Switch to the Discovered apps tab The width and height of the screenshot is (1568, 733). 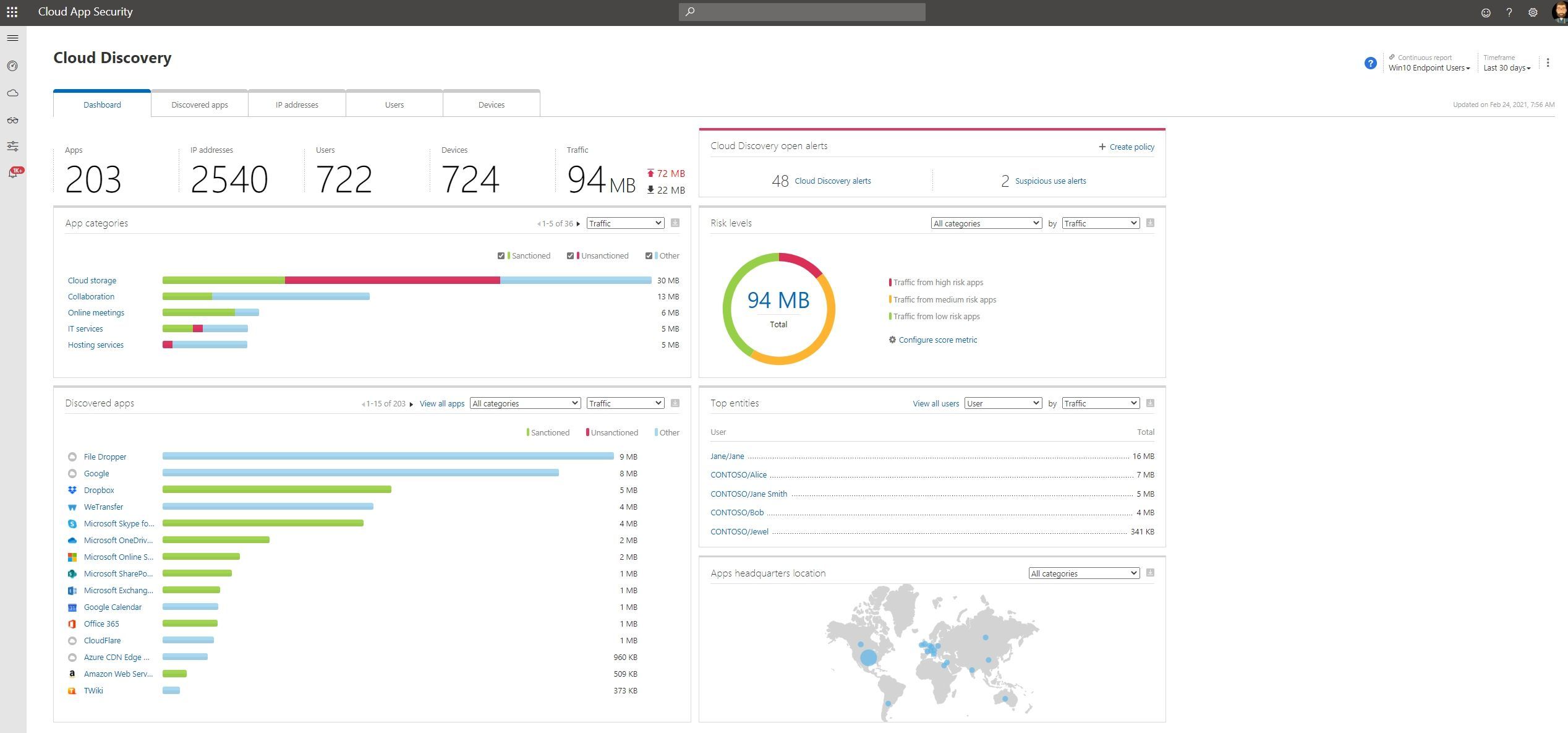200,105
